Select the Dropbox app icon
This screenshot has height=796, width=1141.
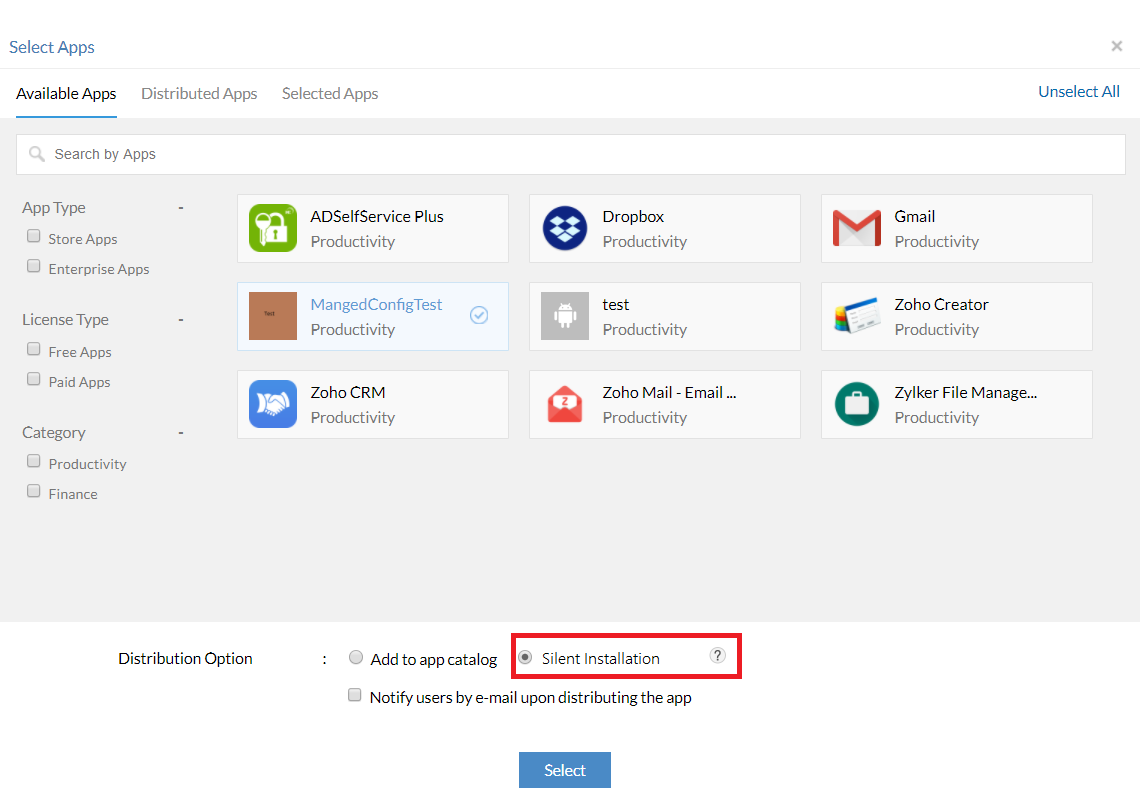[x=564, y=228]
